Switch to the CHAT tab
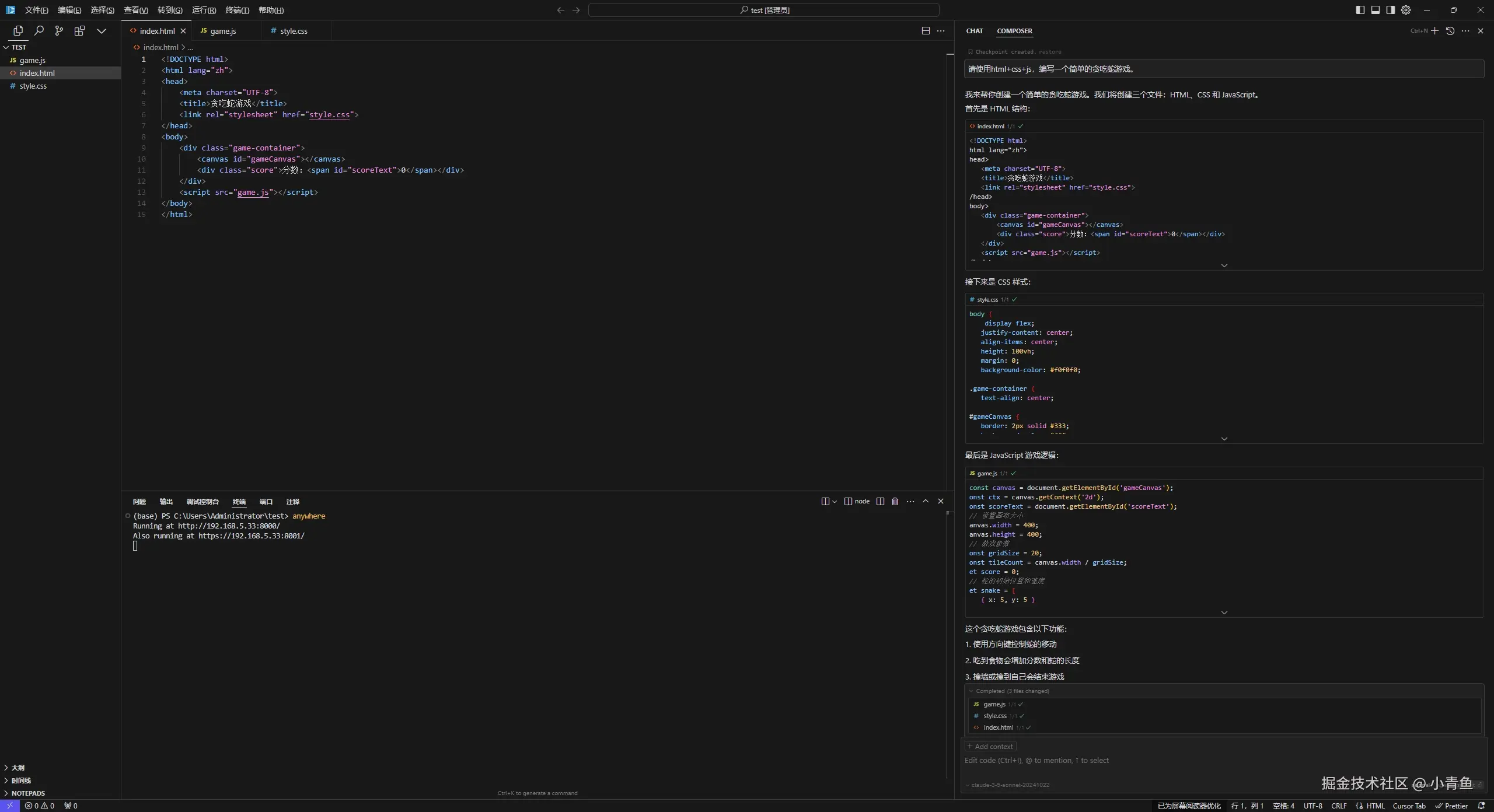Viewport: 1494px width, 812px height. point(975,31)
